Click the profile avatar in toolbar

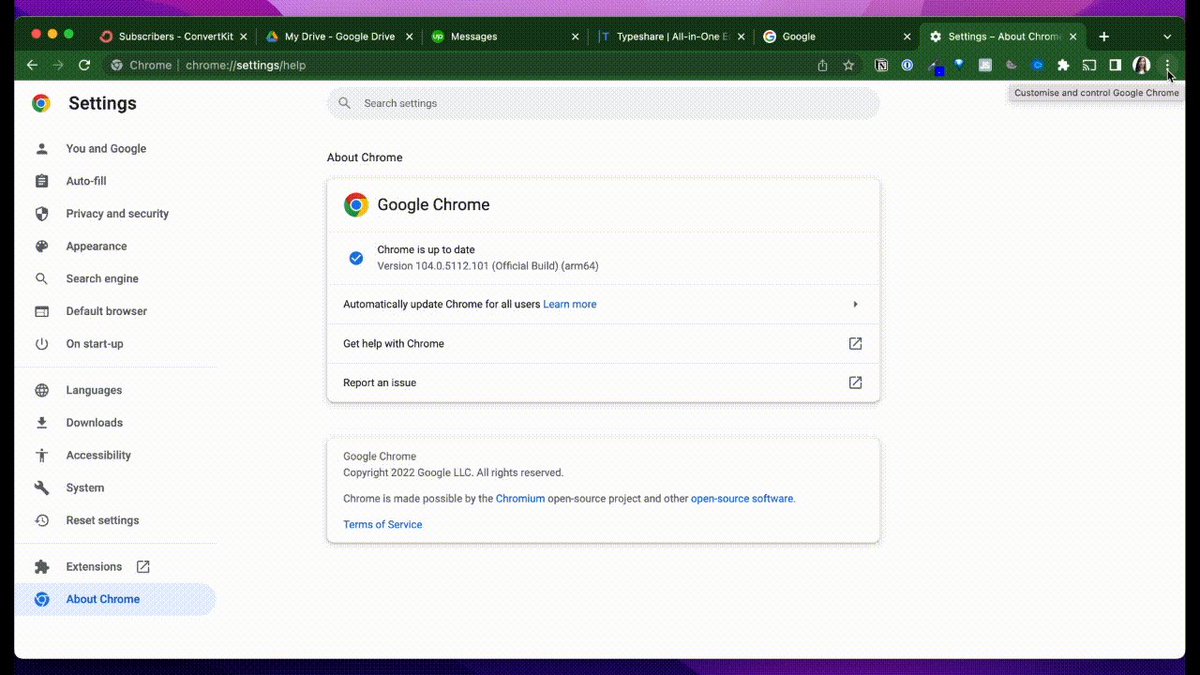click(x=1141, y=65)
